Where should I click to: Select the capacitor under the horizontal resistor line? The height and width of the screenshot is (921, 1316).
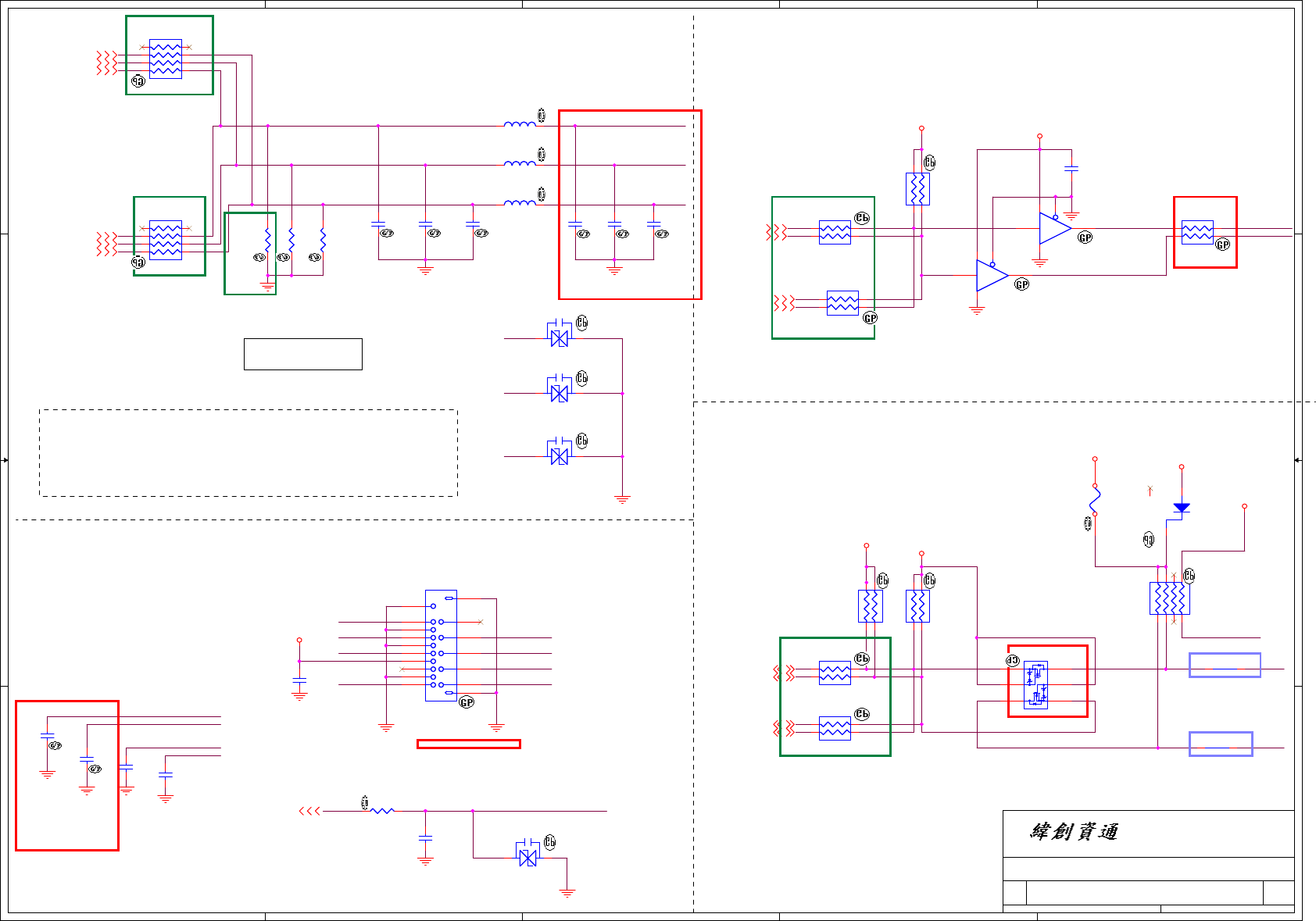tap(425, 837)
